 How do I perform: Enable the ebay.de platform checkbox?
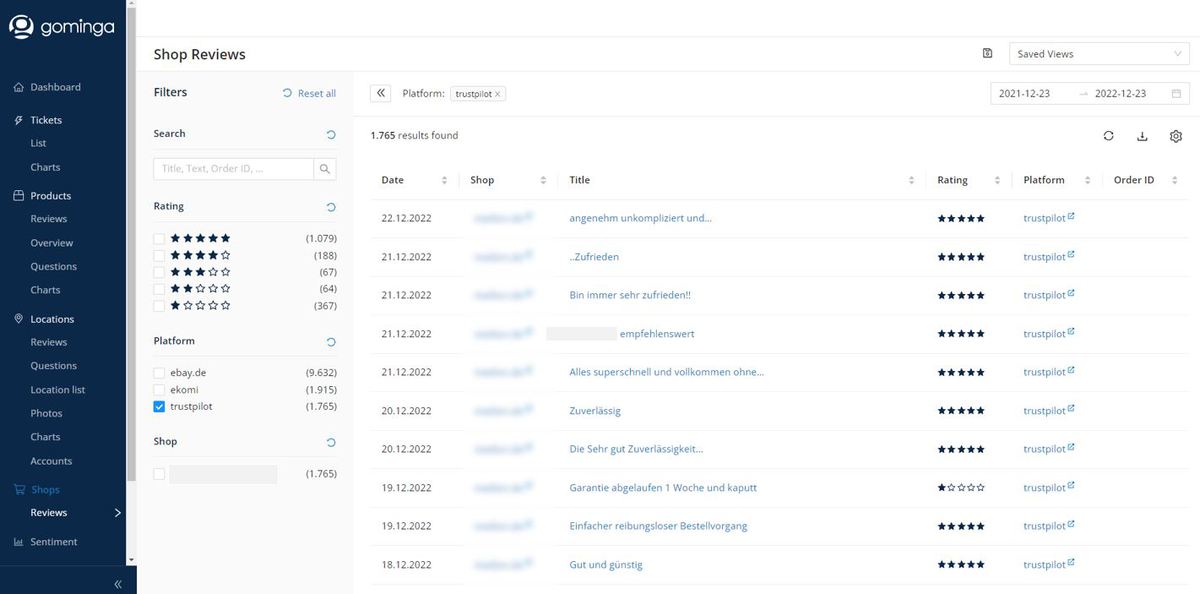159,373
